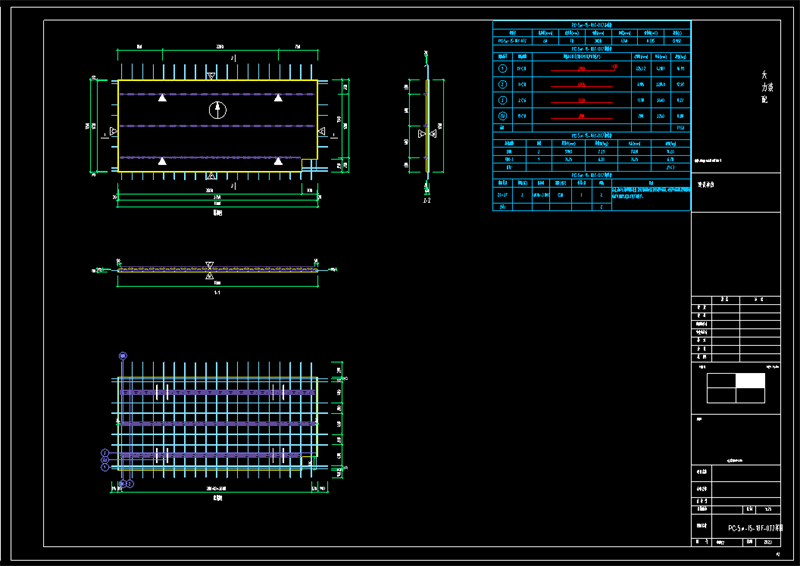Select the fourth circled marker in the rebar table

(503, 116)
